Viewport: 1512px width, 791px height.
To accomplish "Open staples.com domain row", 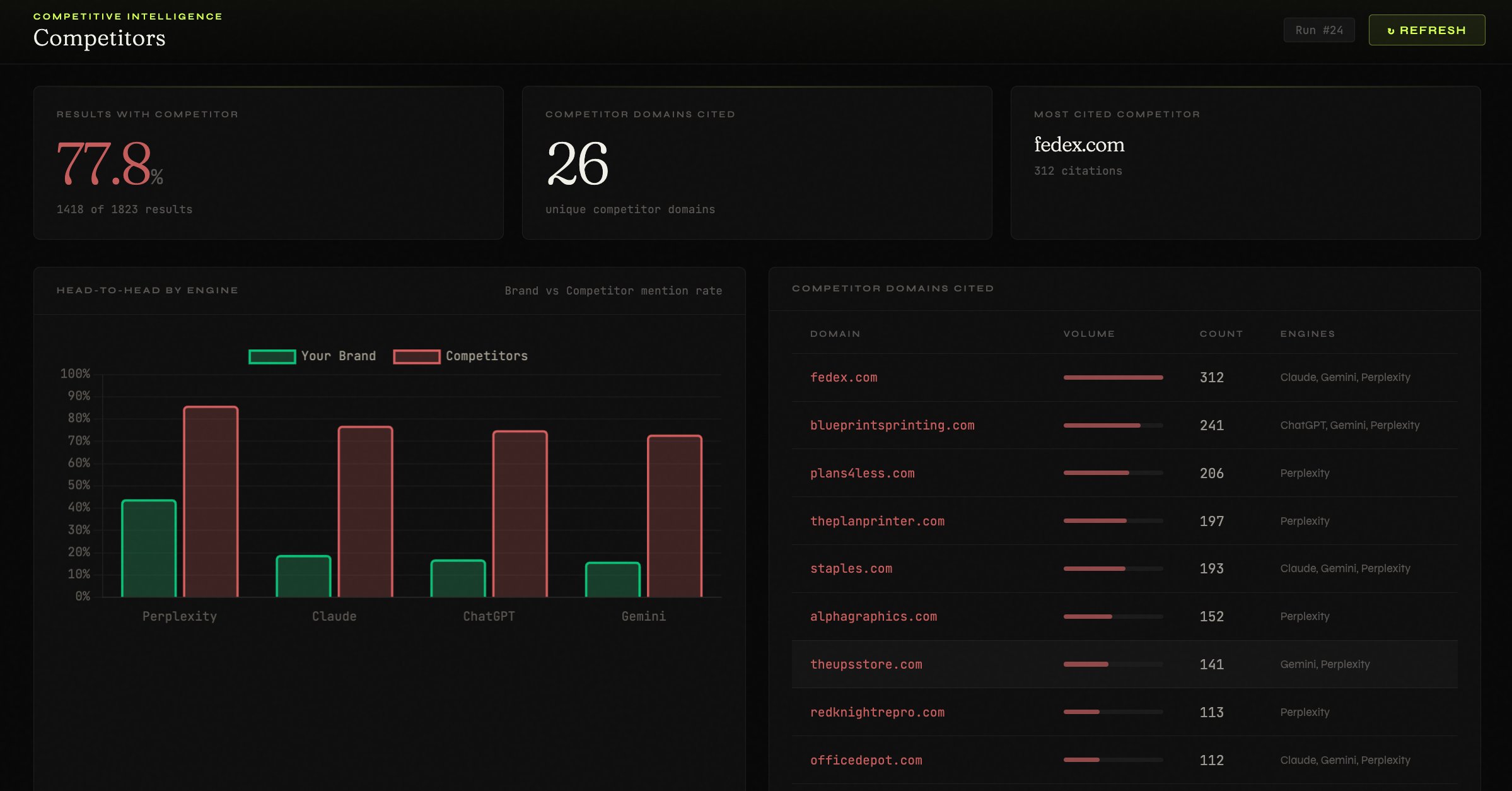I will [1124, 568].
